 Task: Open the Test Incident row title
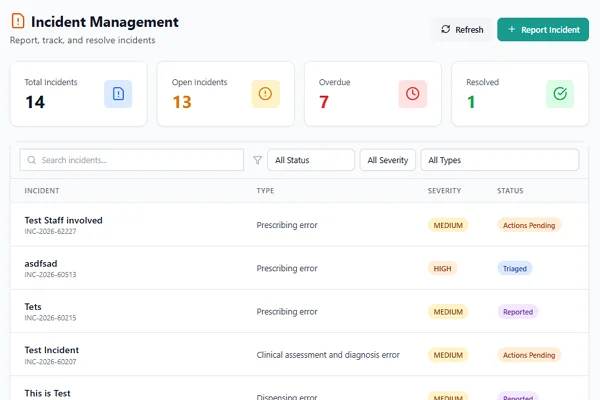click(52, 350)
